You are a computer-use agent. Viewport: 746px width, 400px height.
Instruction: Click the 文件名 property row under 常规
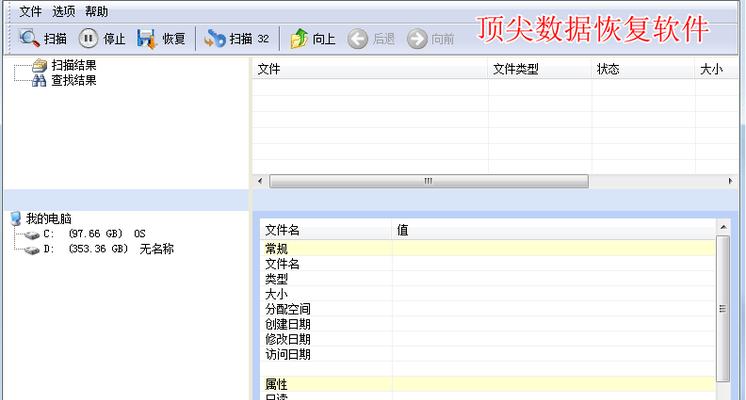488,263
